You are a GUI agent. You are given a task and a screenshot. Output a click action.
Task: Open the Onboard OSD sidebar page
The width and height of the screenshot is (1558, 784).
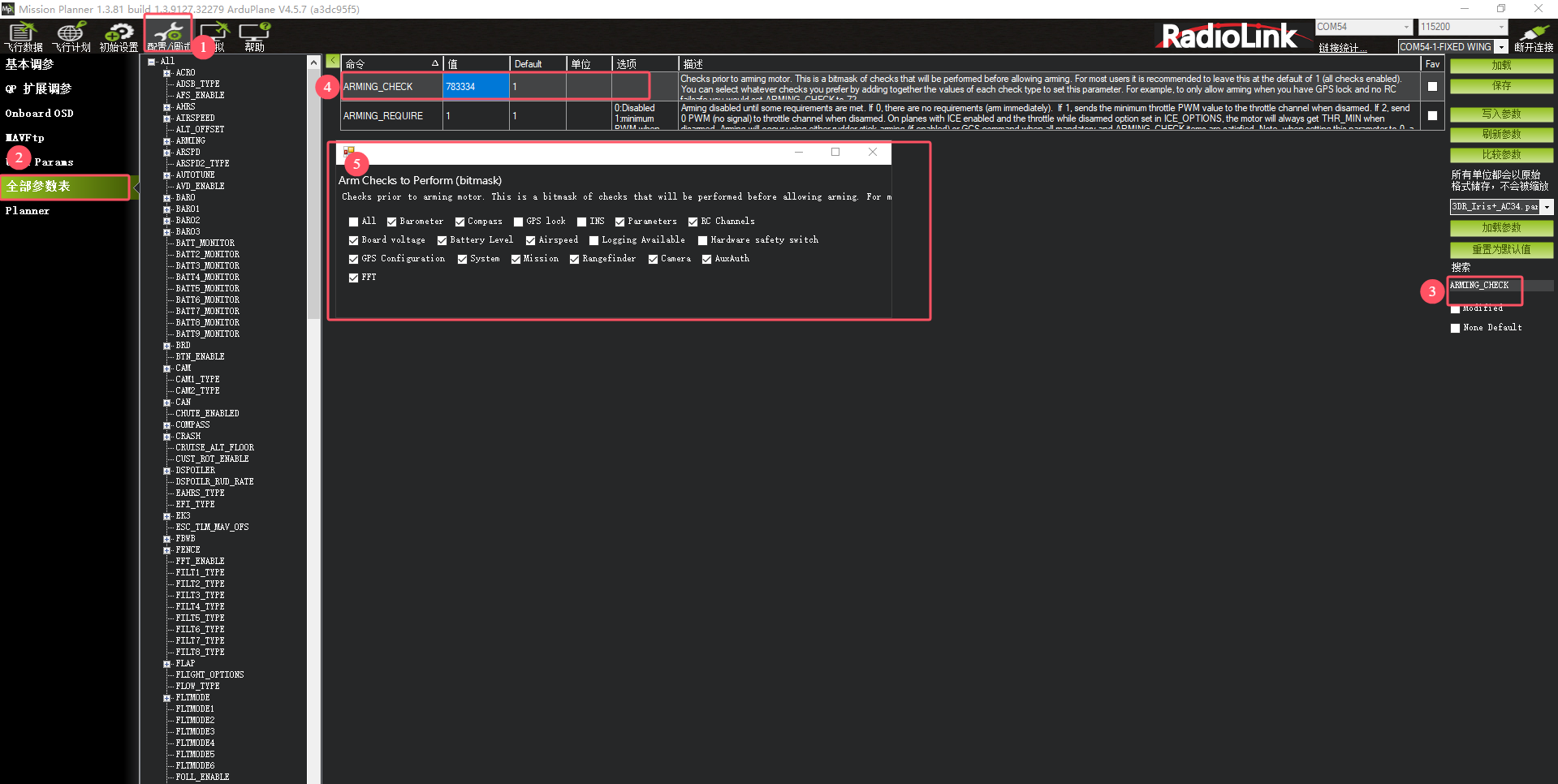tap(39, 114)
